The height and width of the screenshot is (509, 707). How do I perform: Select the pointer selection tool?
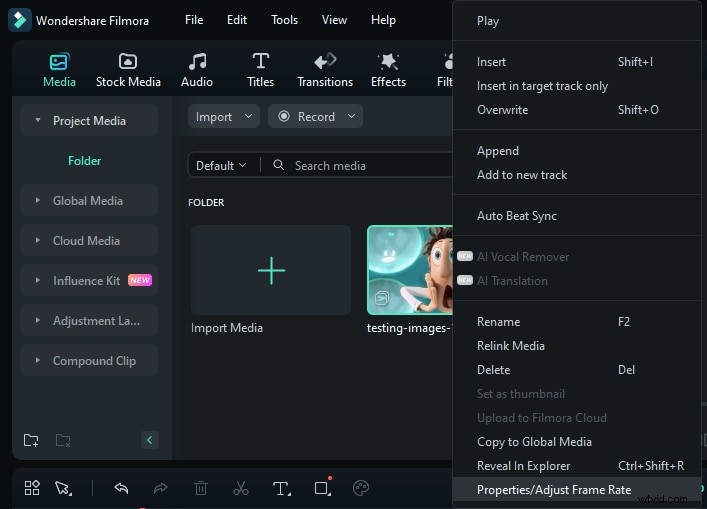coord(63,488)
